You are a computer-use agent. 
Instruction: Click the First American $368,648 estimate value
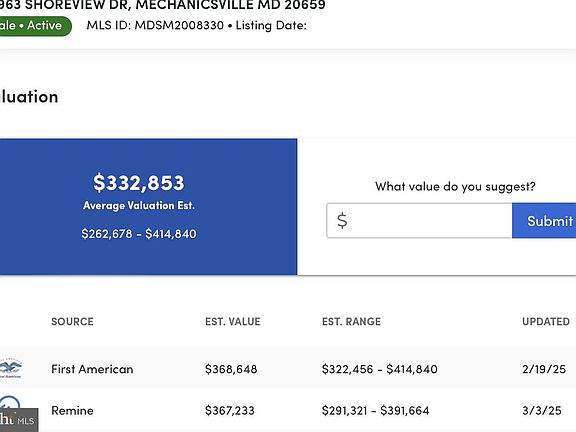(x=231, y=369)
